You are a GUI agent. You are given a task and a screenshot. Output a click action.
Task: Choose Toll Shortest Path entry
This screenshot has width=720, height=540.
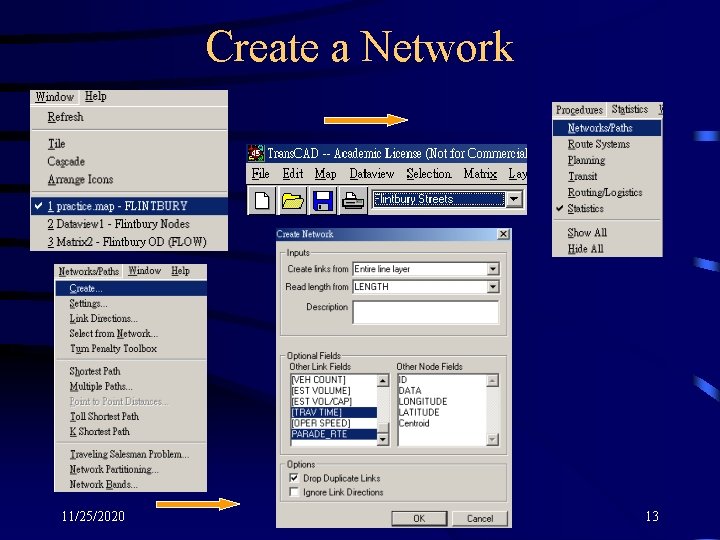pos(131,416)
